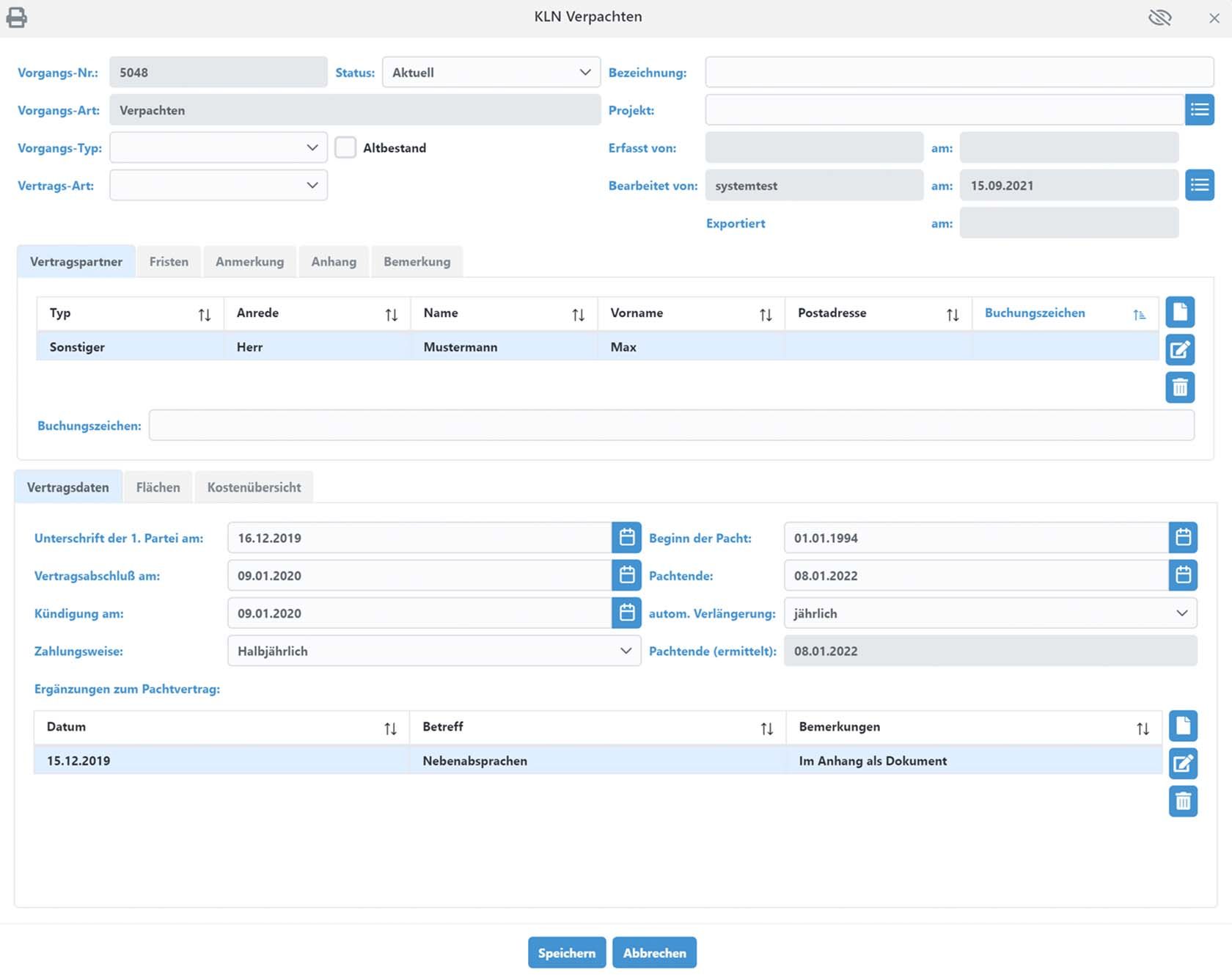Expand the Status dropdown showing Aktuell

[x=491, y=73]
